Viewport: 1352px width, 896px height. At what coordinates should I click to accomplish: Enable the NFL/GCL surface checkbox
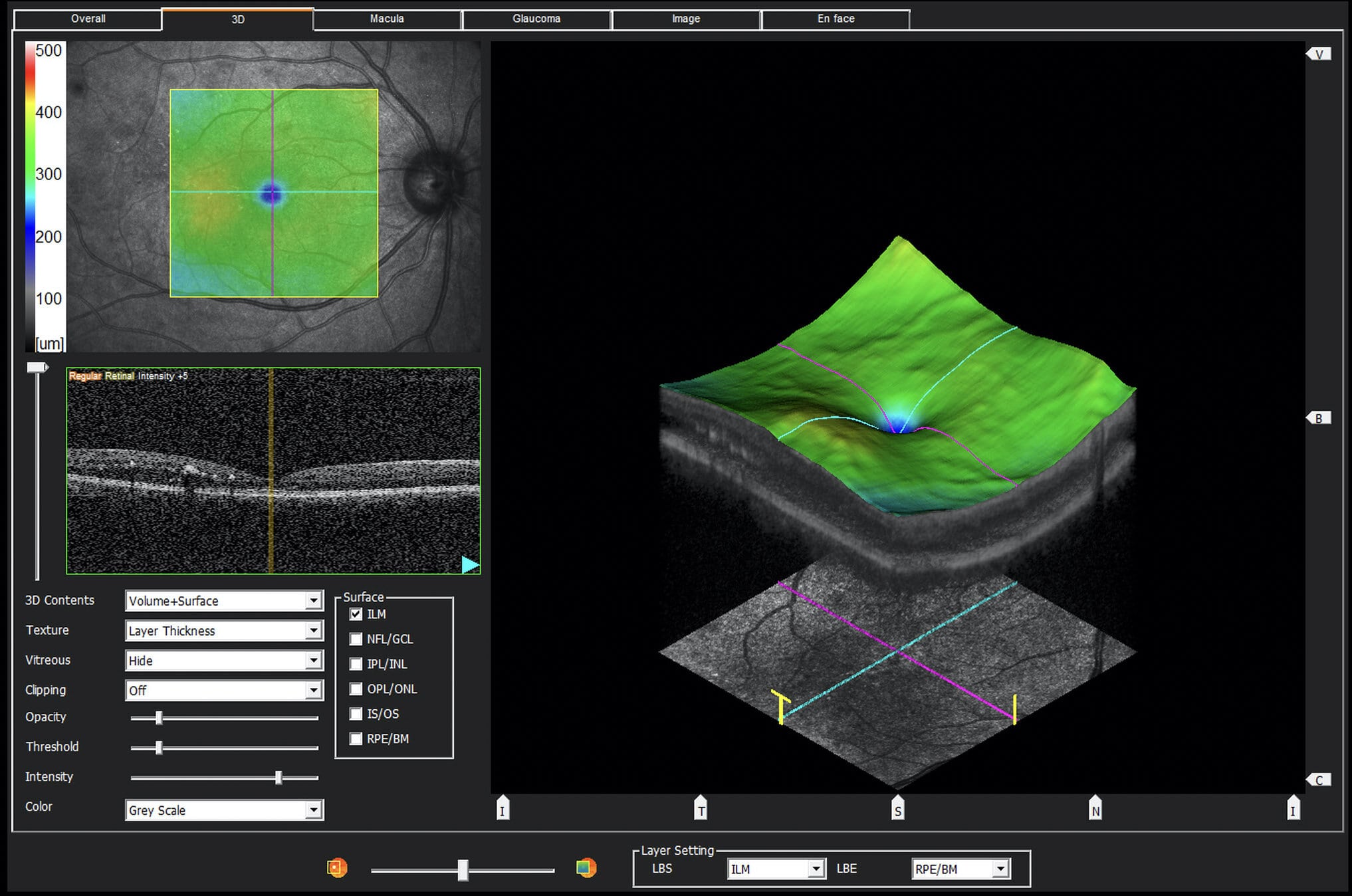pos(356,639)
